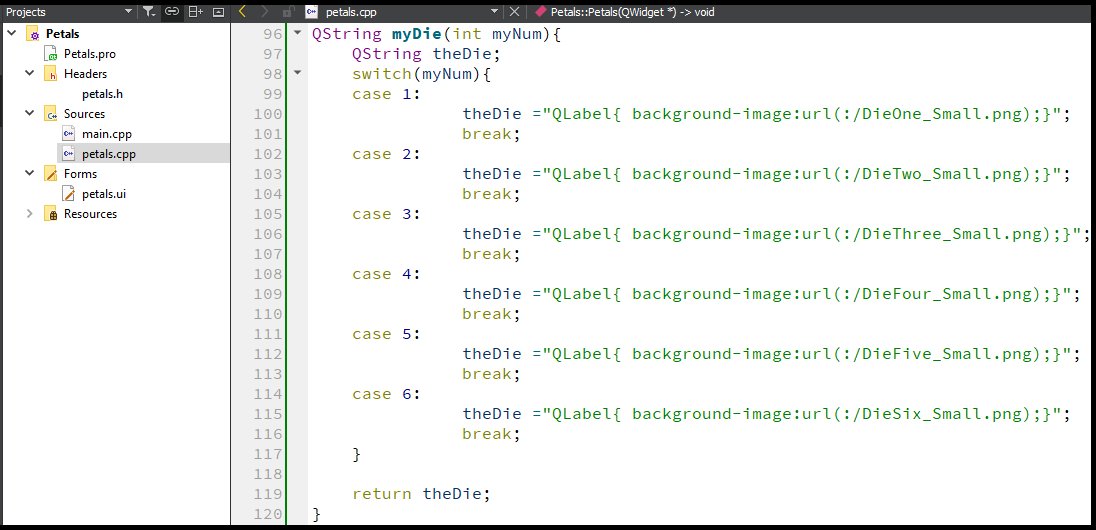Open Petals.pro project file
The height and width of the screenshot is (530, 1096).
tap(89, 53)
